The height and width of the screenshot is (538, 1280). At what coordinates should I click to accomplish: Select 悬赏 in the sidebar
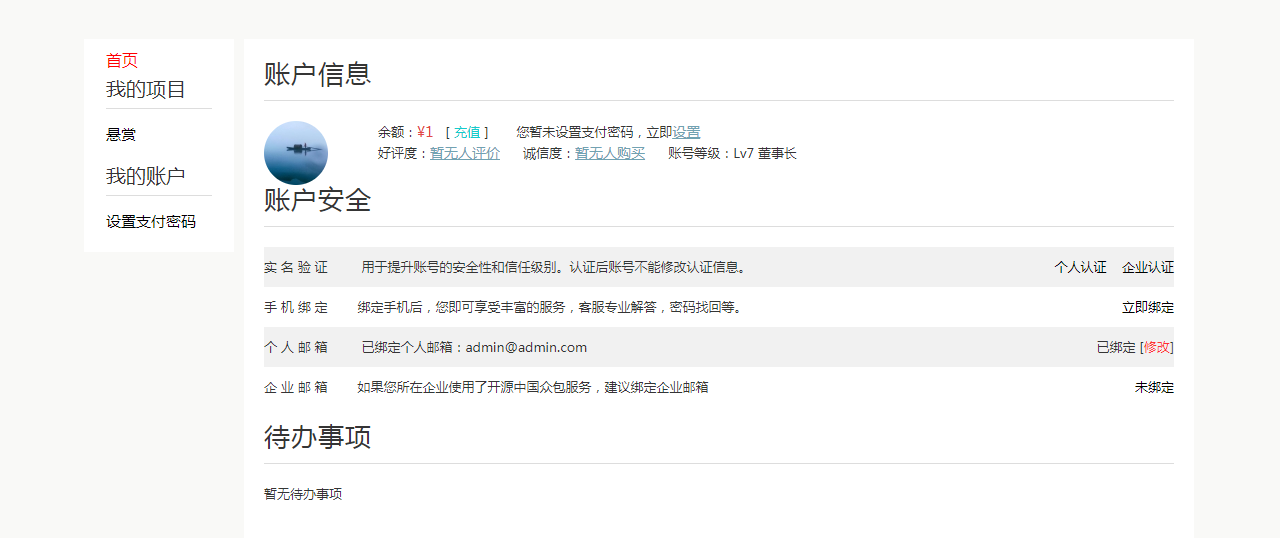click(121, 135)
